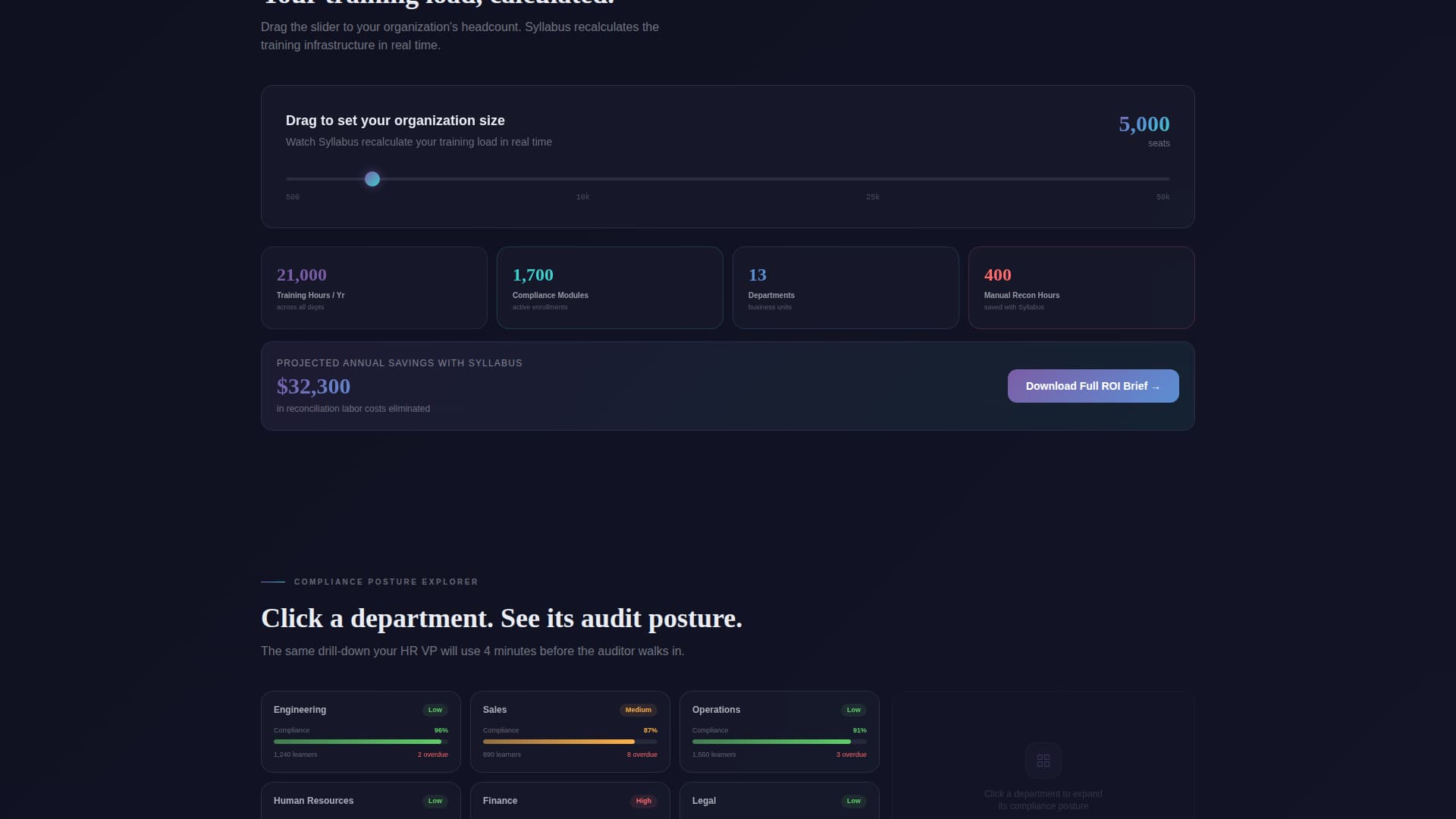Click the grid placeholder icon in detail panel
This screenshot has width=1456, height=819.
tap(1043, 760)
